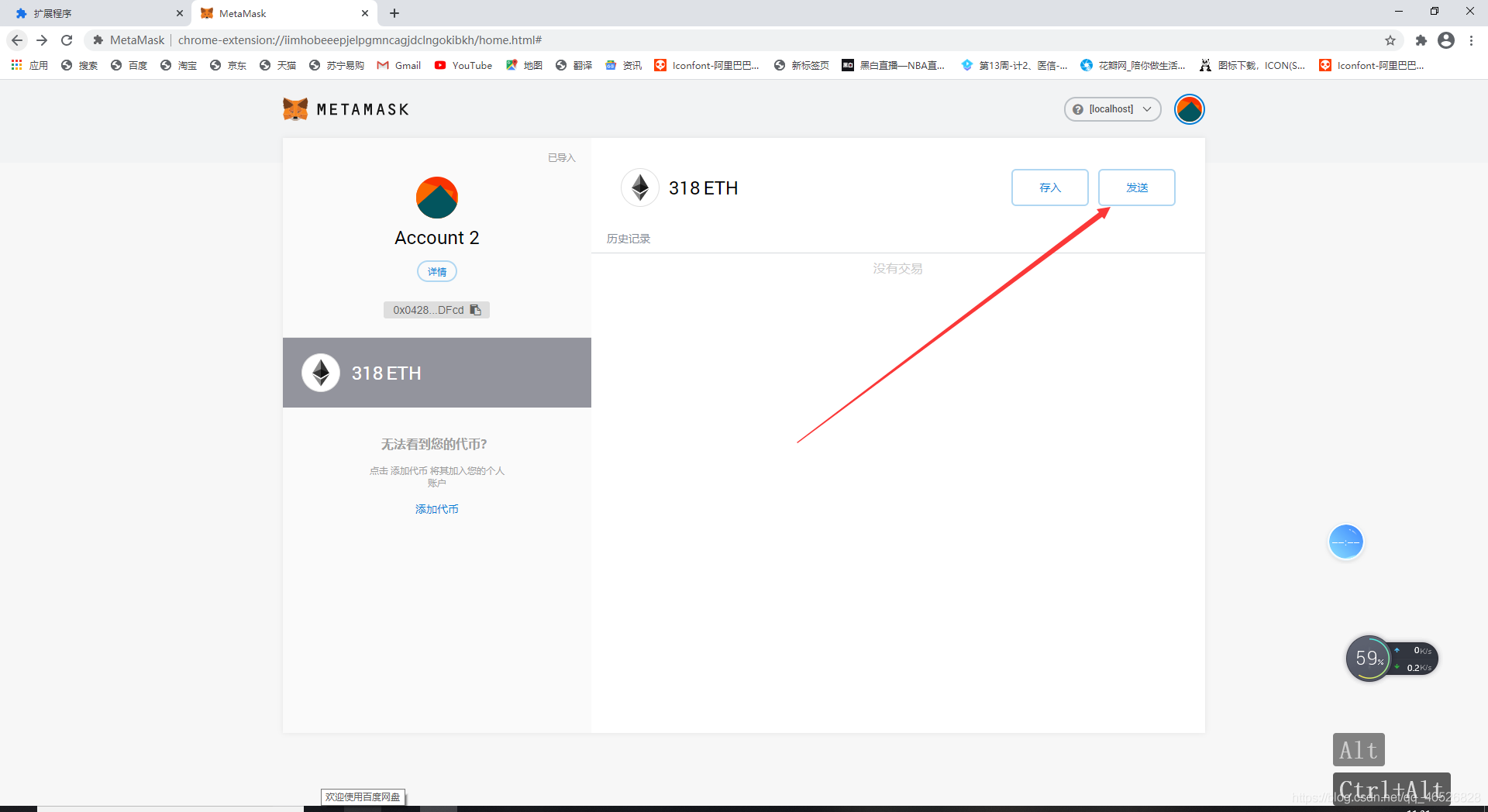
Task: Open the 京东 bookmark
Action: pos(228,66)
